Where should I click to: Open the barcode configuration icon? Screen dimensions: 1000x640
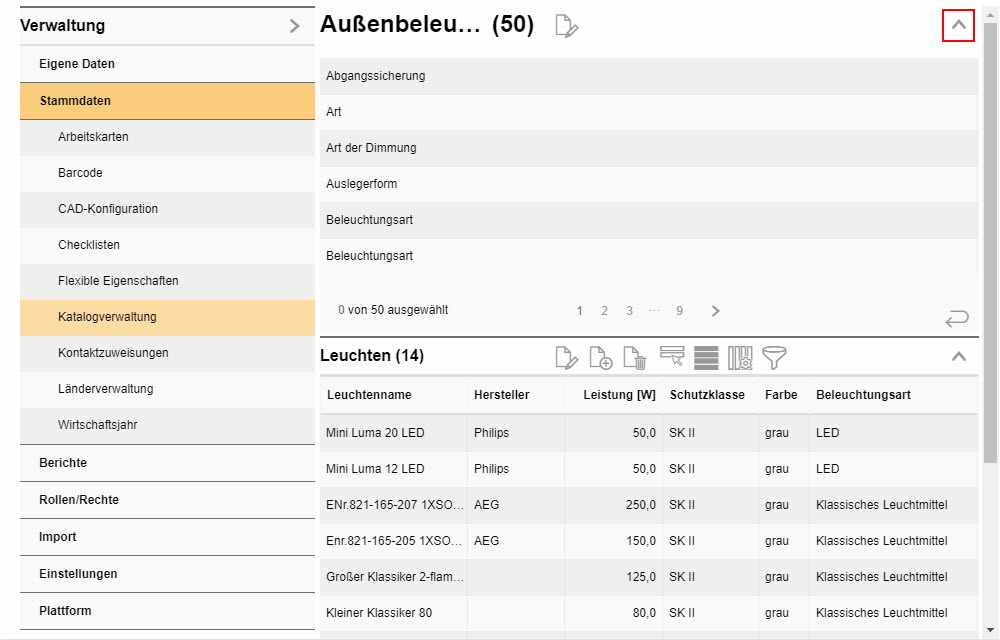pos(739,357)
